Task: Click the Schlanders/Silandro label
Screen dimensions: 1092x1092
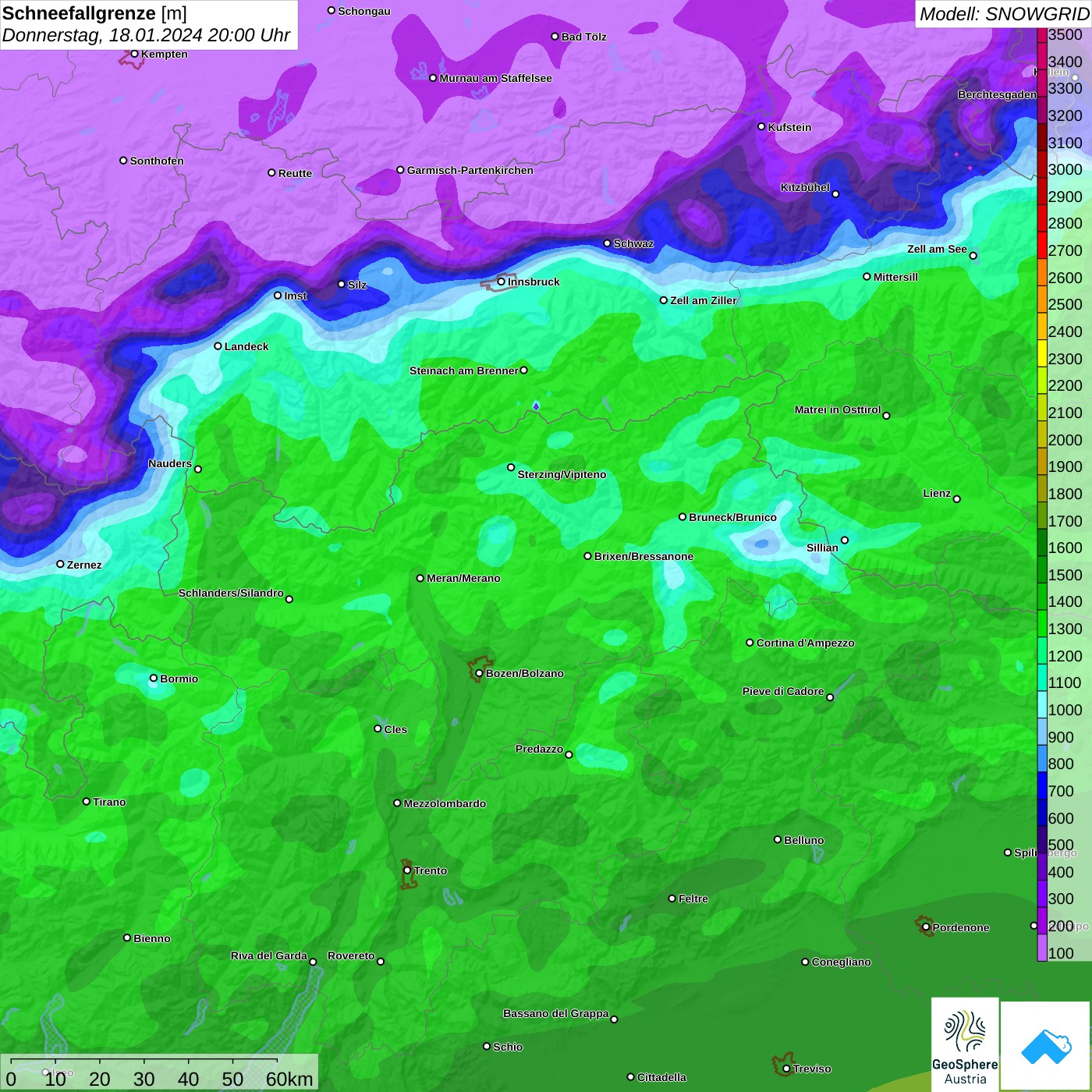Action: coord(231,593)
